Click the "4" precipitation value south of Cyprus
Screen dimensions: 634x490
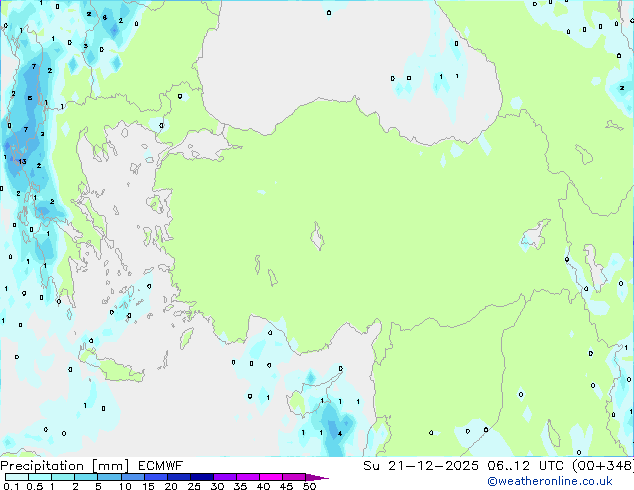pos(340,433)
